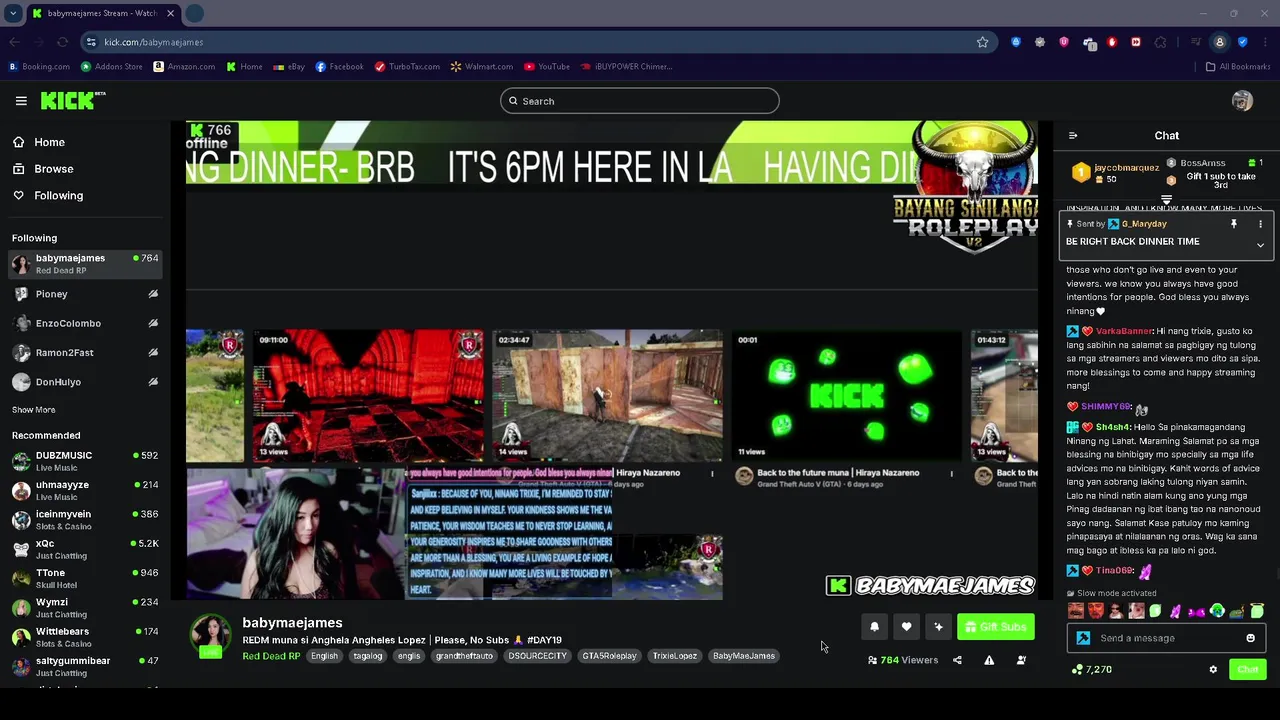
Task: Click the Home sidebar icon
Action: (19, 142)
